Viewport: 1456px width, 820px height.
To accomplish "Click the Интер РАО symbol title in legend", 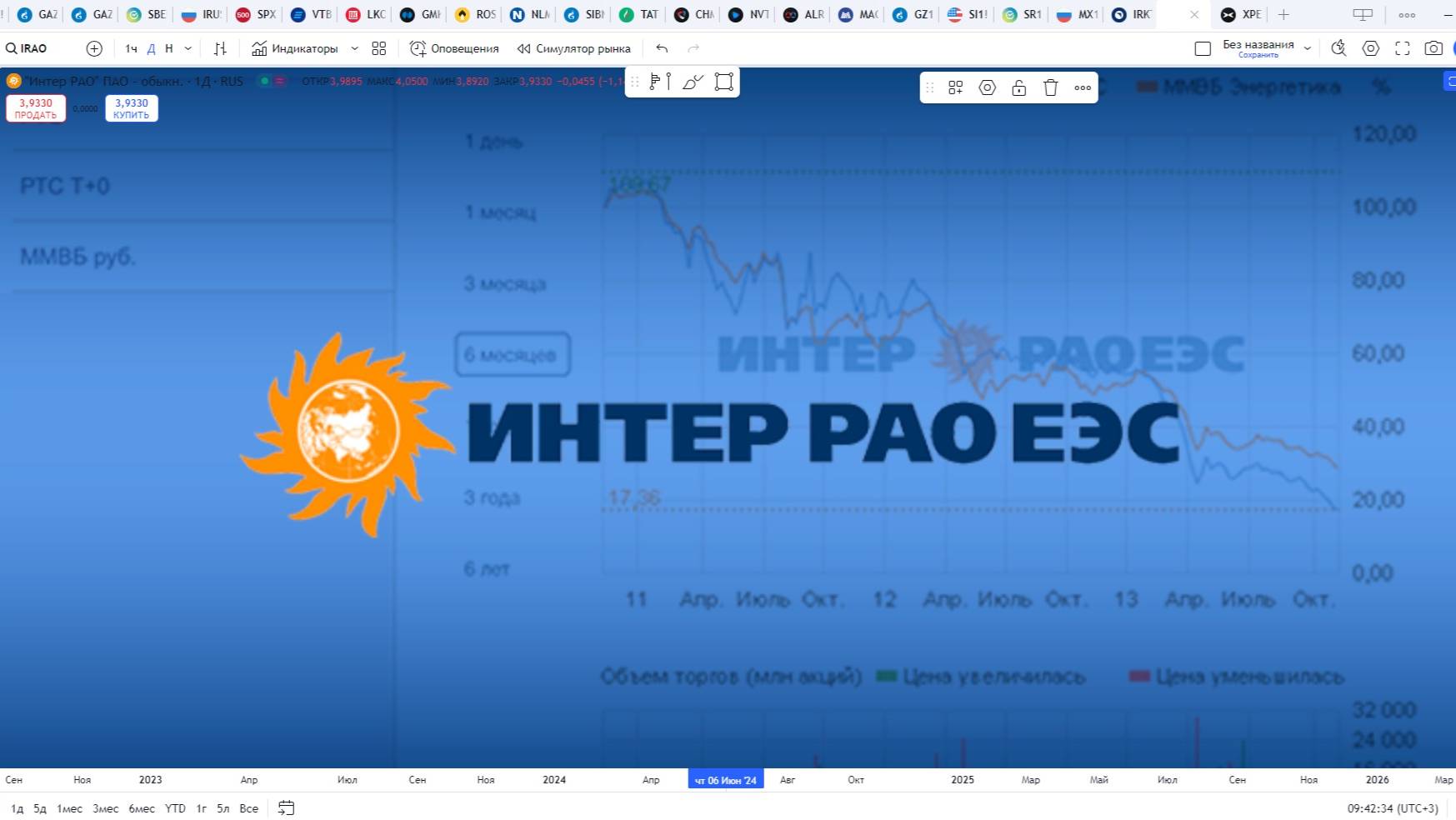I will pyautogui.click(x=133, y=81).
